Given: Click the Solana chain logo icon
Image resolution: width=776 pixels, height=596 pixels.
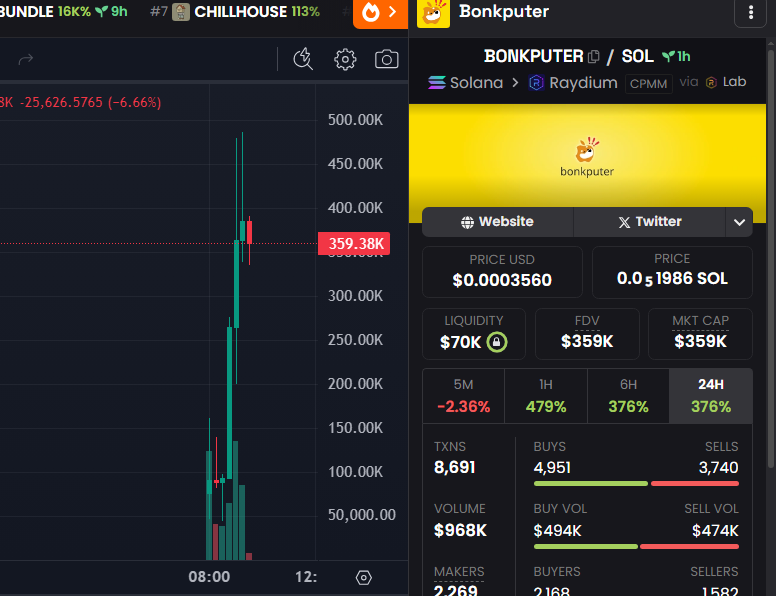Looking at the screenshot, I should point(436,82).
